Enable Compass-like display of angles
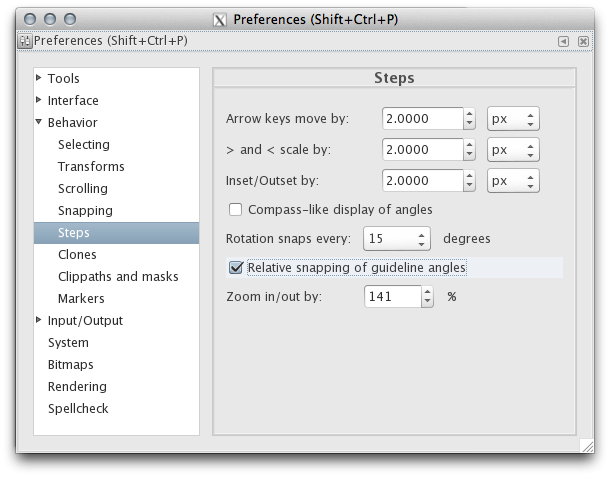Screen dimensions: 610x477 [235, 209]
